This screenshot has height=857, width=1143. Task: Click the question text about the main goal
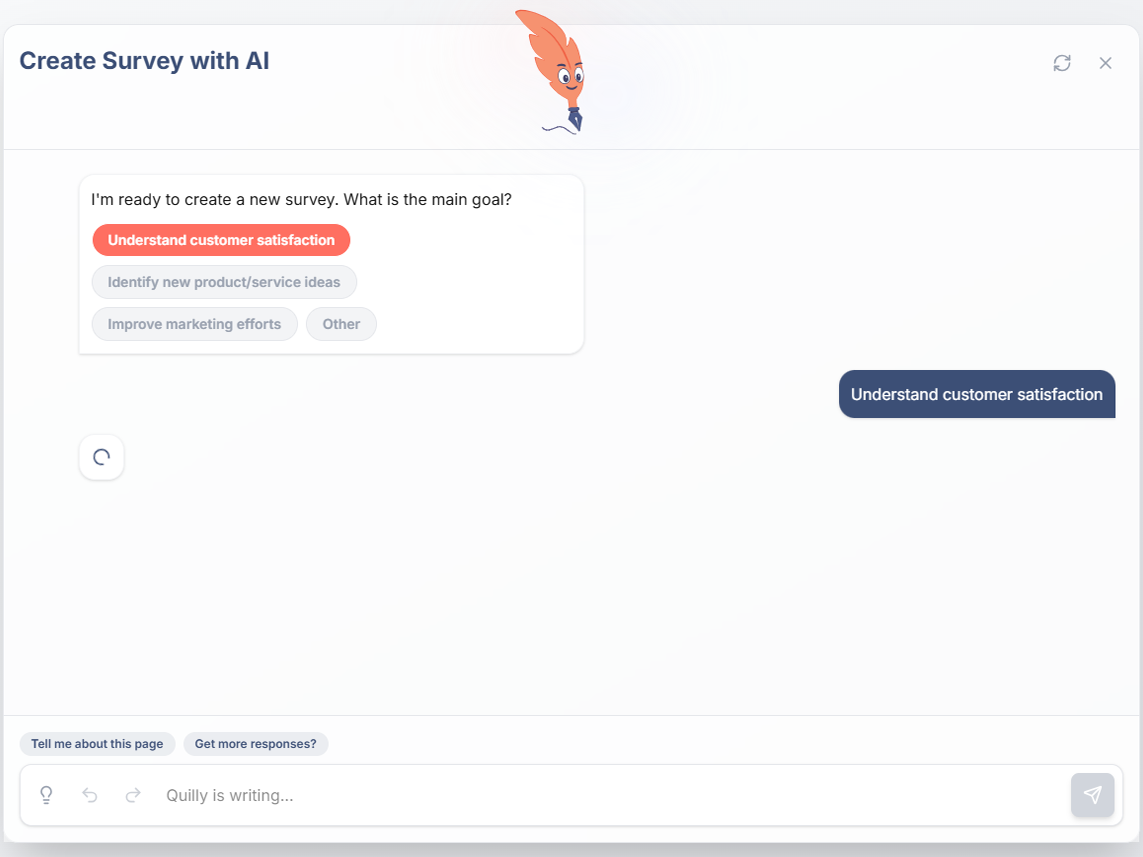pos(301,200)
